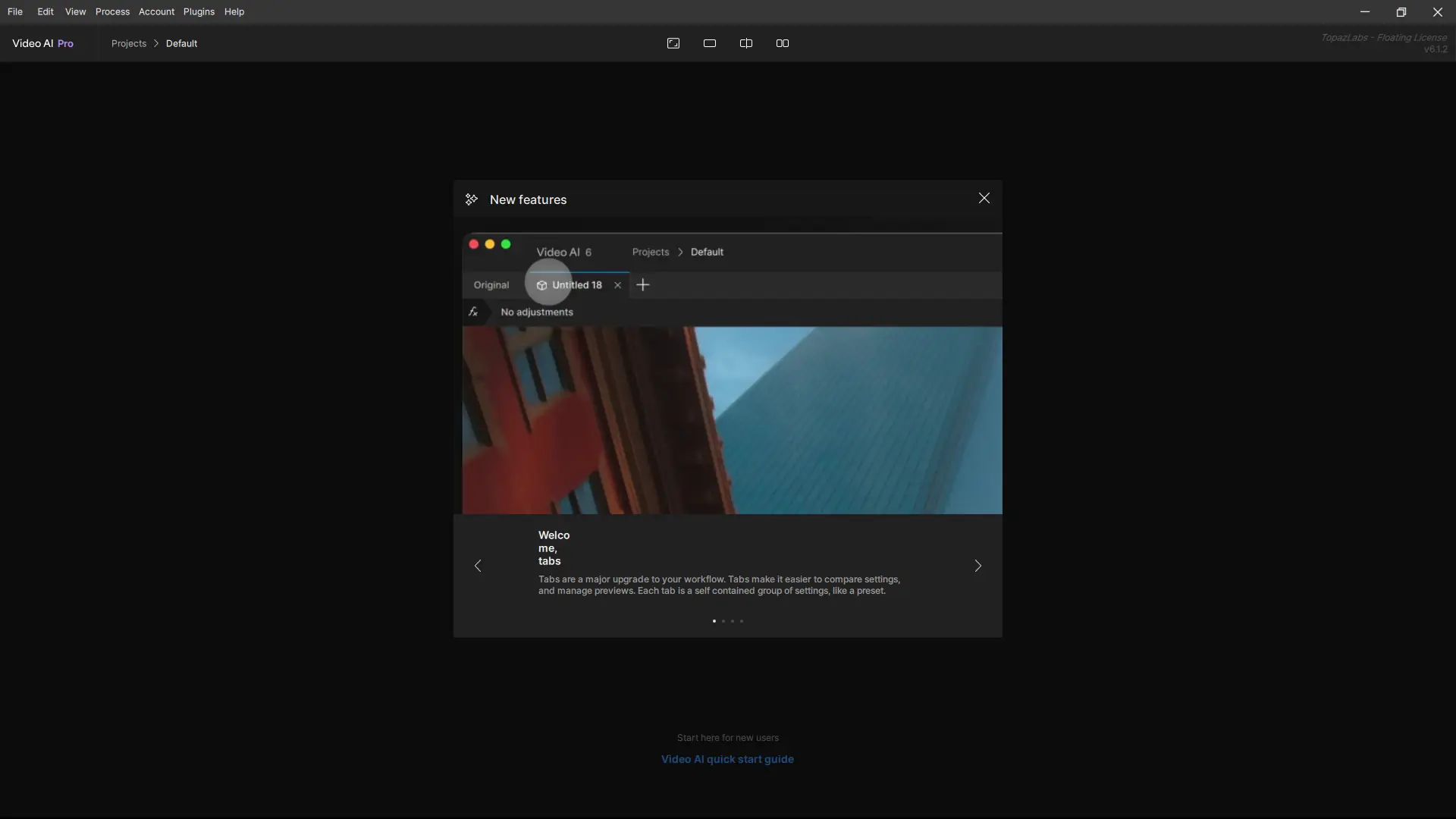This screenshot has width=1456, height=819.
Task: Close the New features dialog
Action: [x=984, y=199]
